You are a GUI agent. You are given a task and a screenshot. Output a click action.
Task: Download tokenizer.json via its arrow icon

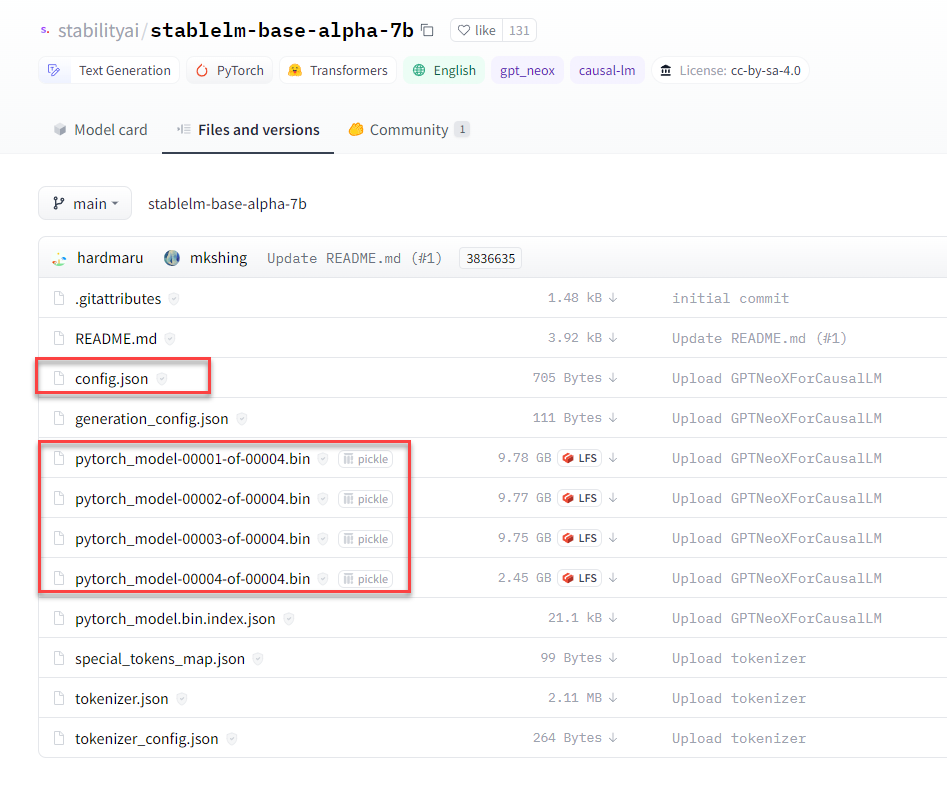[x=613, y=698]
